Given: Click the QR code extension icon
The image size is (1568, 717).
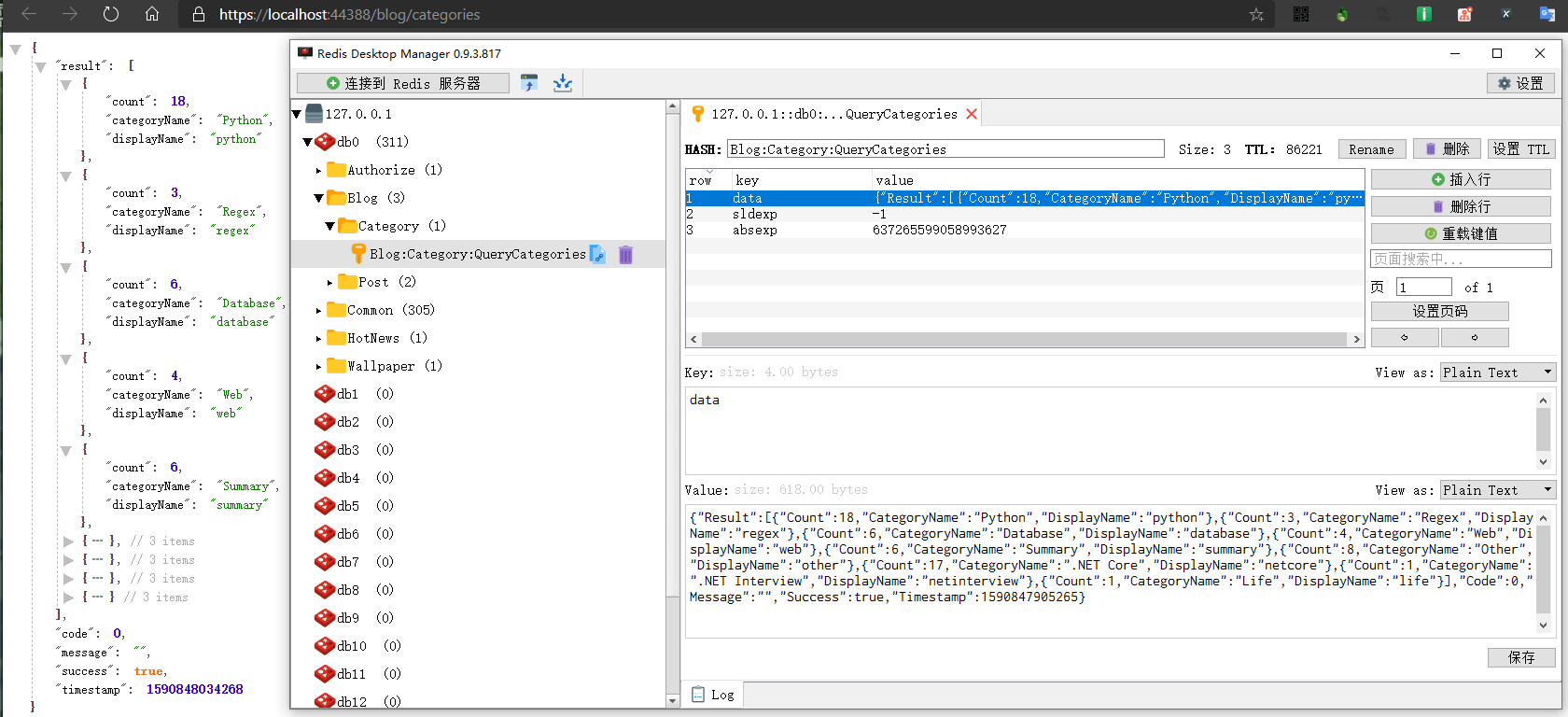Looking at the screenshot, I should click(1301, 14).
